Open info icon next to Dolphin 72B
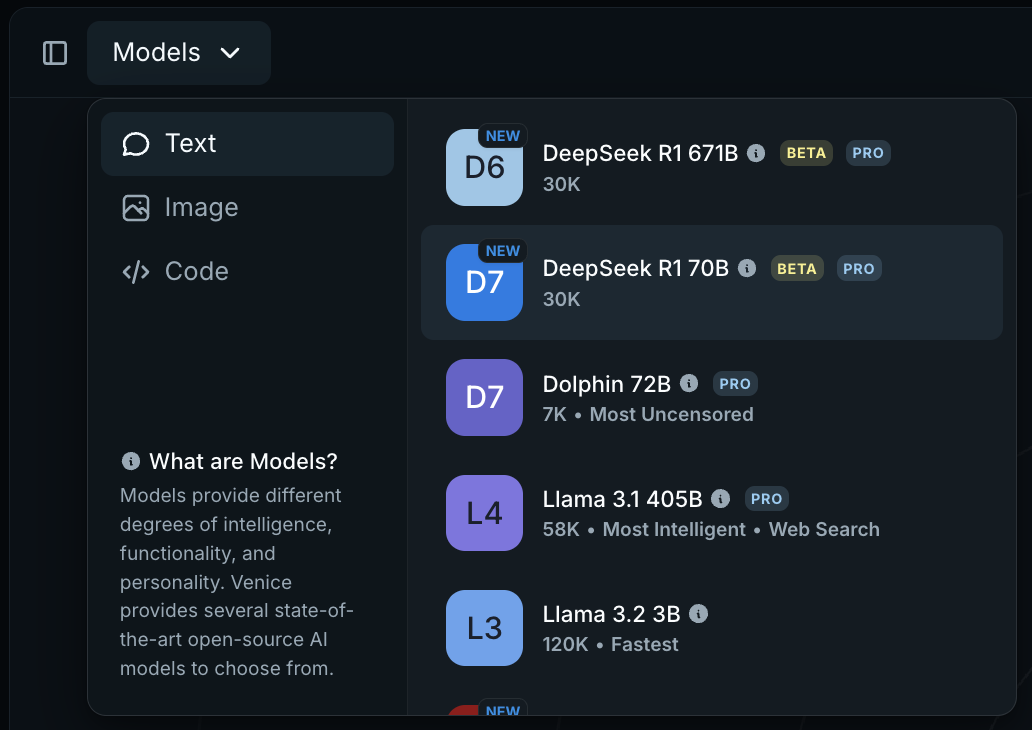1032x730 pixels. 689,383
